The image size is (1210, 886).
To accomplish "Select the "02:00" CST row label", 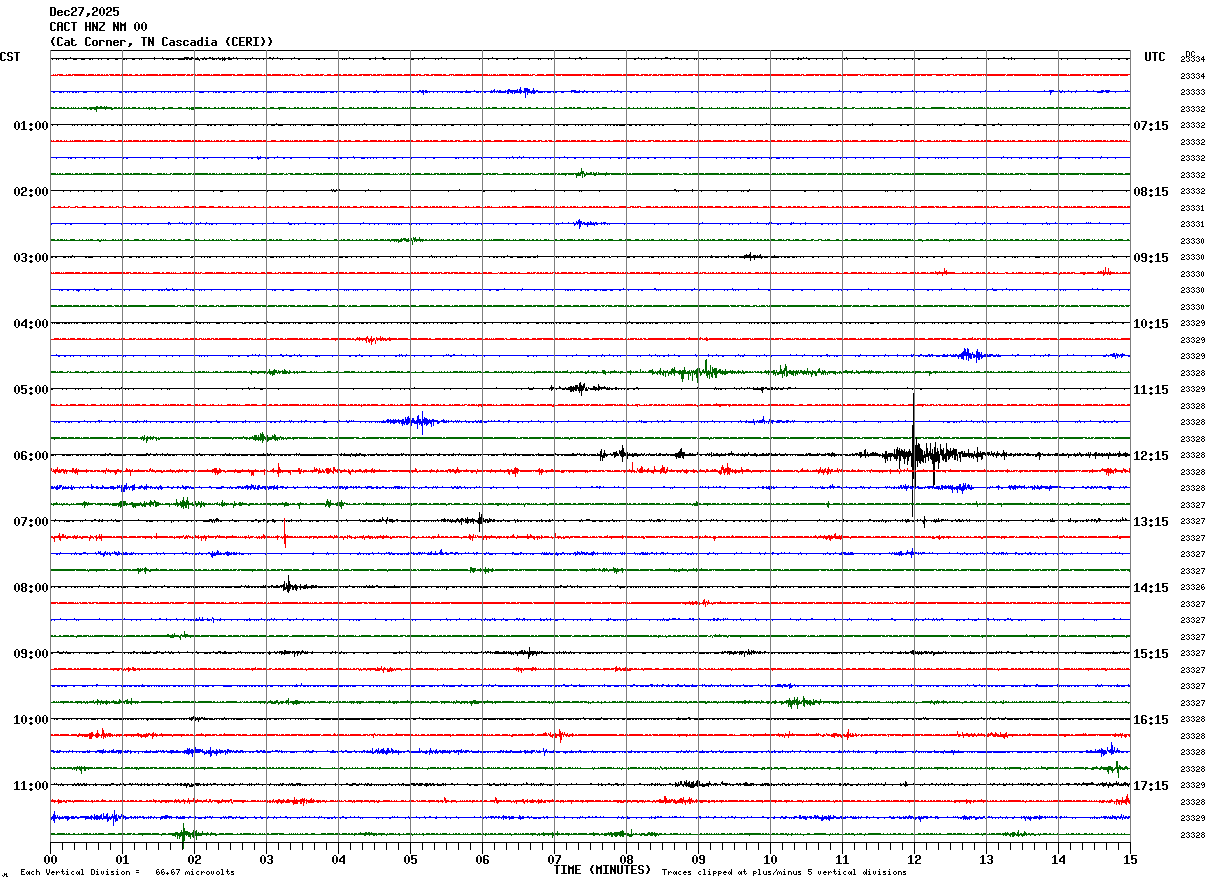I will 31,192.
